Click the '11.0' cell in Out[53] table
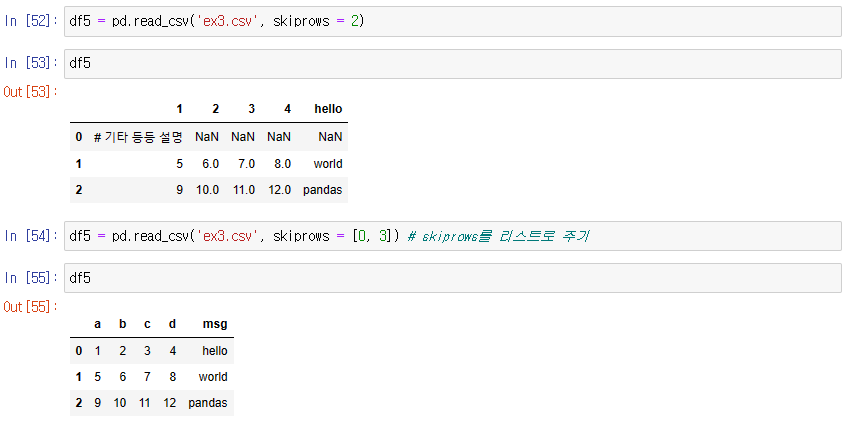 point(244,190)
